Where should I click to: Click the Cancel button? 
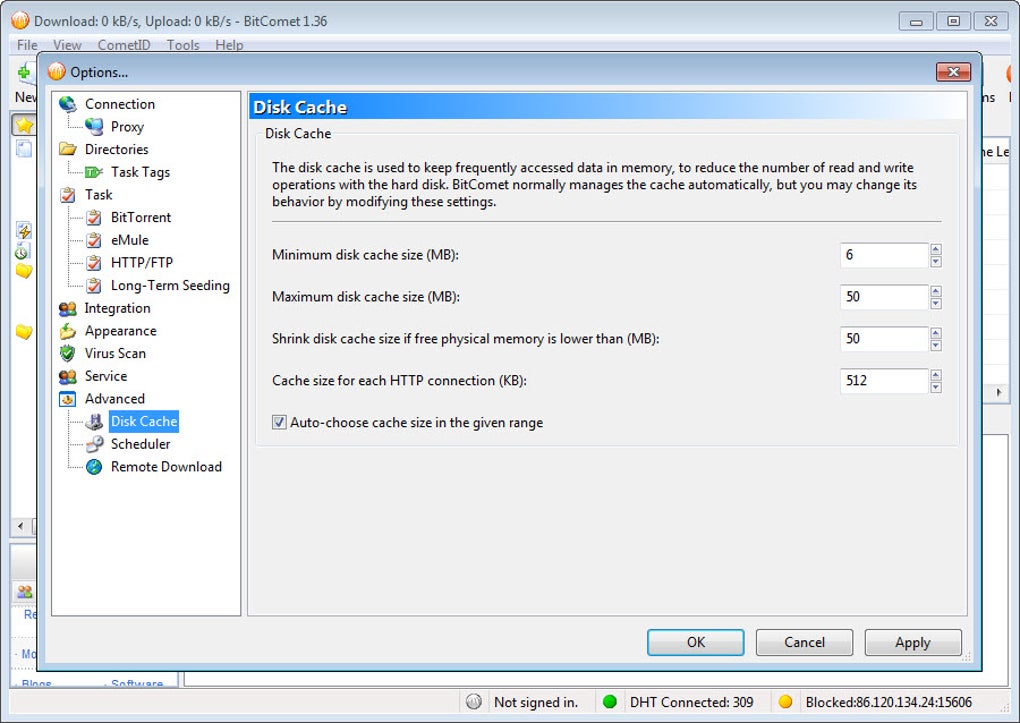(804, 642)
